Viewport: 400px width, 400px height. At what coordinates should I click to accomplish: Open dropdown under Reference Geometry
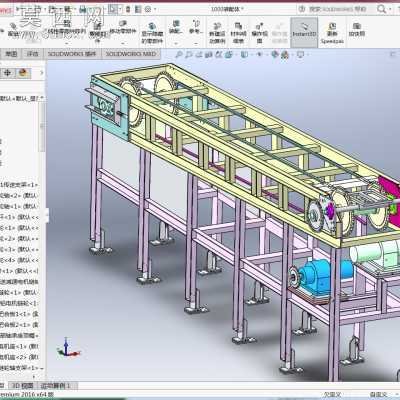tap(196, 43)
